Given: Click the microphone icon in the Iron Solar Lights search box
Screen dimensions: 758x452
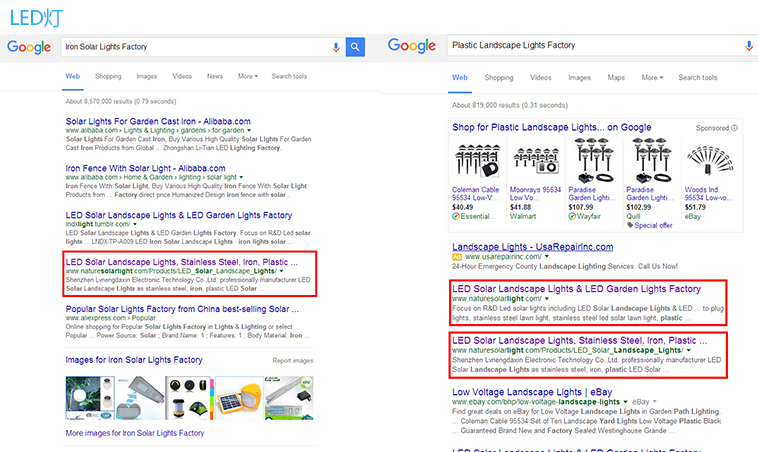Looking at the screenshot, I should point(335,47).
